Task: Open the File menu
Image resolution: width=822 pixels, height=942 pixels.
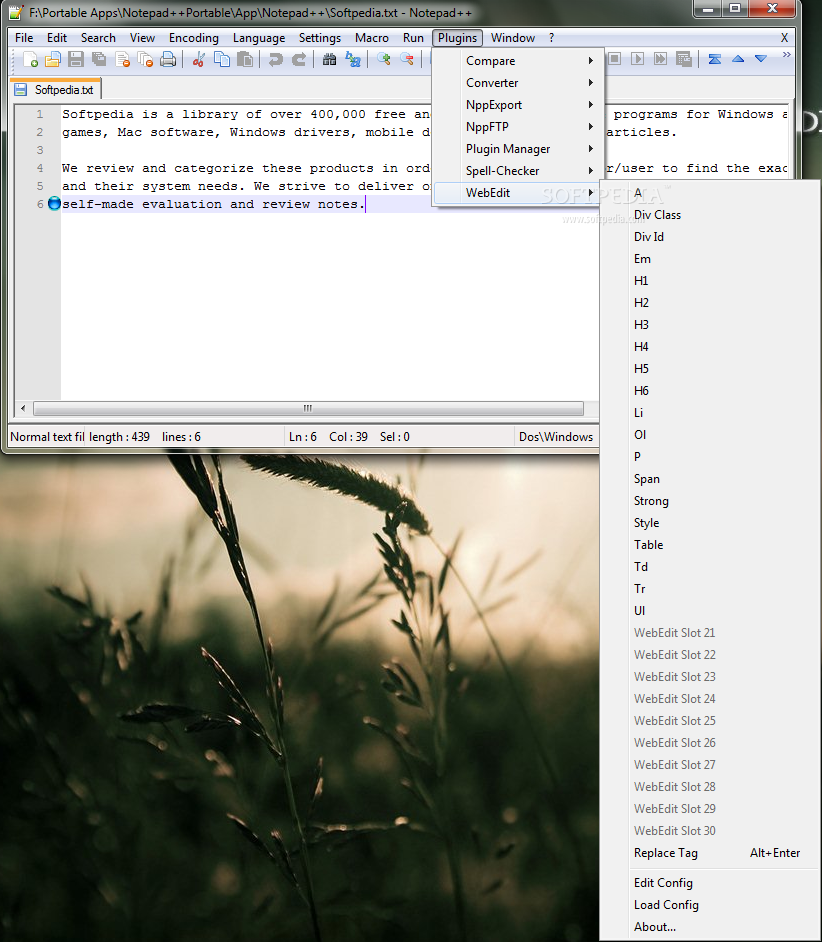Action: [x=24, y=38]
